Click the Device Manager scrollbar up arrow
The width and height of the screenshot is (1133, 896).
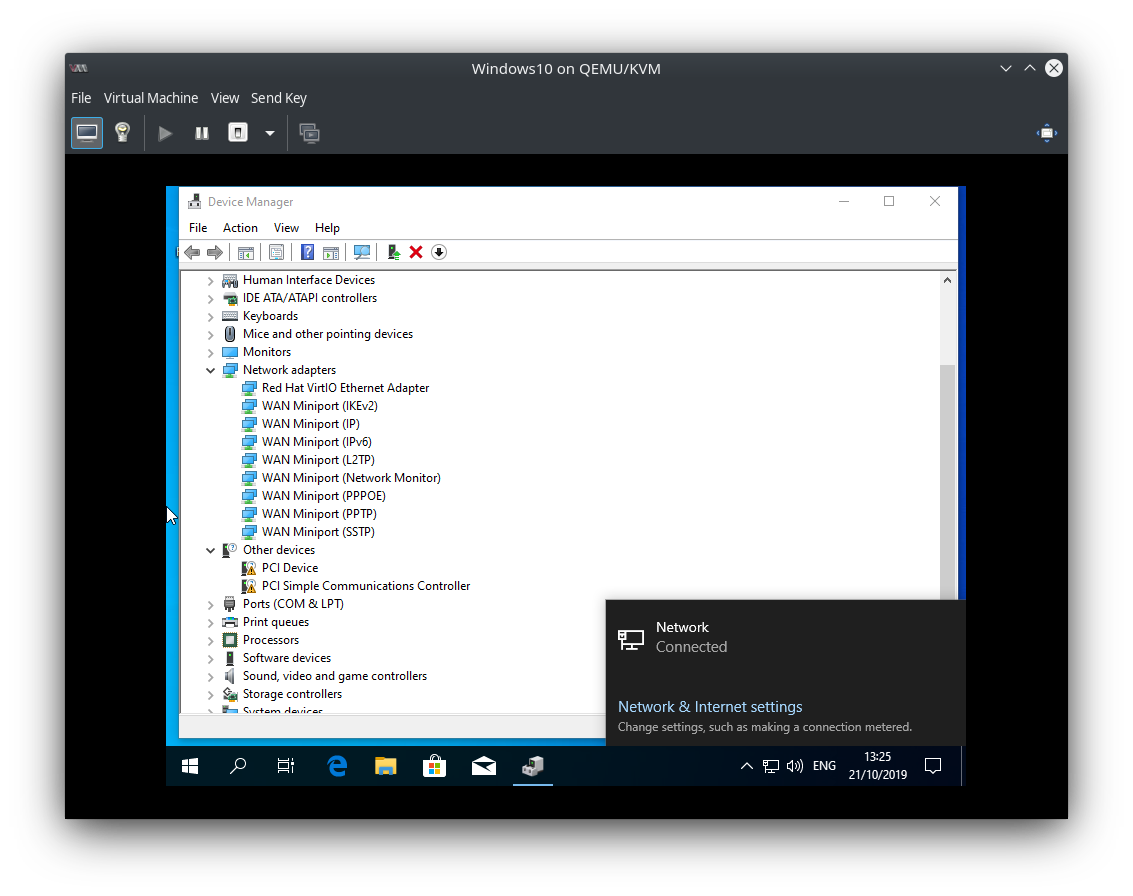947,280
